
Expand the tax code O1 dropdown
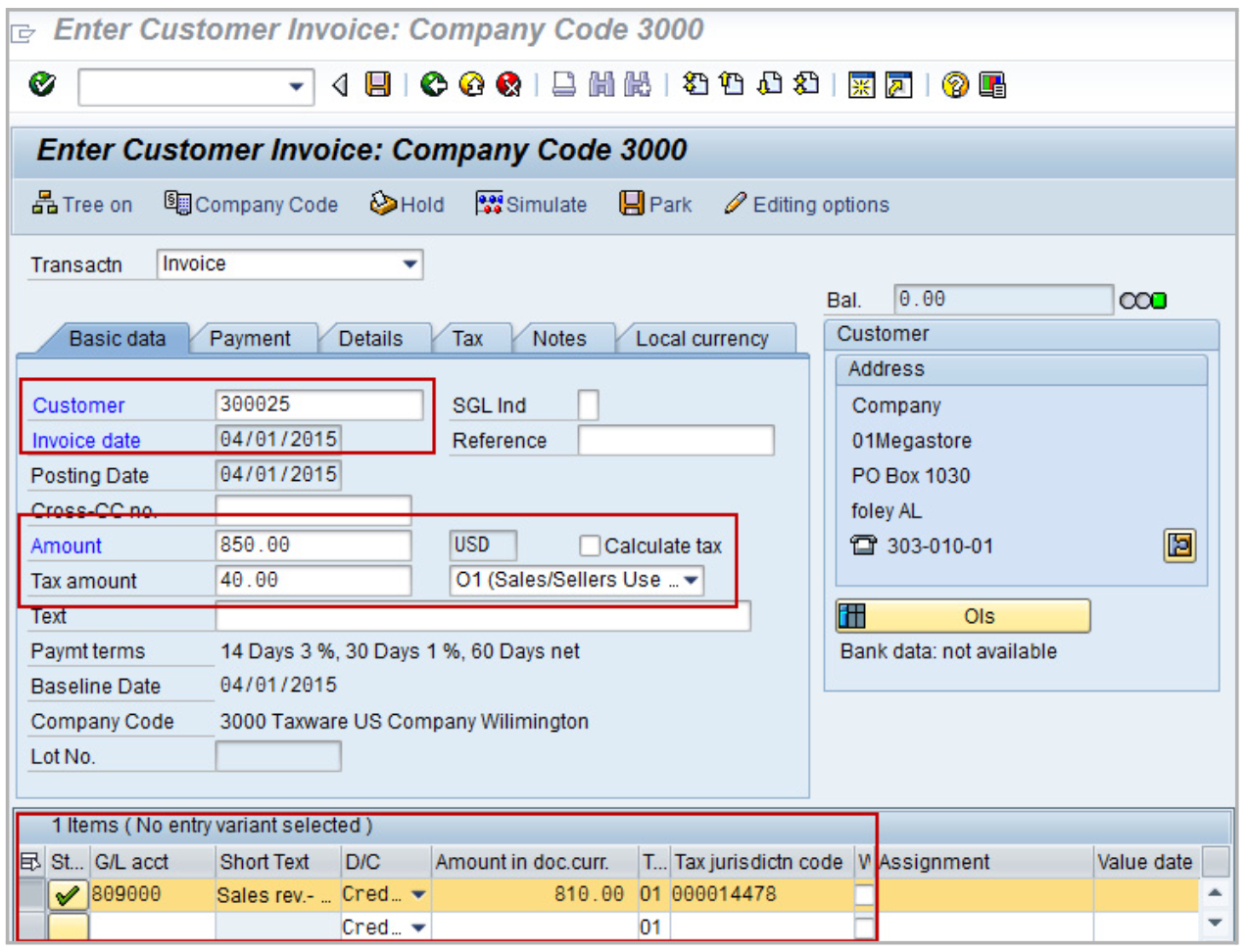691,581
